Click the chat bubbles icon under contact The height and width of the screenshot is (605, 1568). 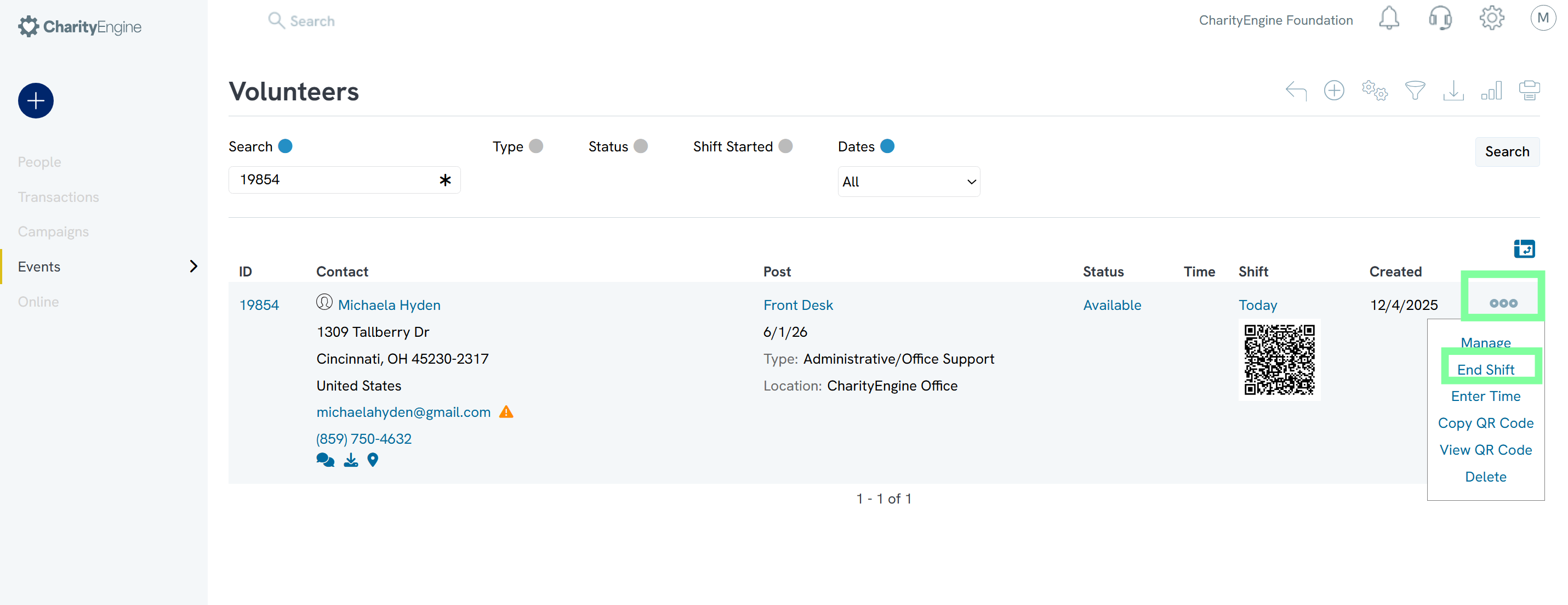[x=325, y=461]
